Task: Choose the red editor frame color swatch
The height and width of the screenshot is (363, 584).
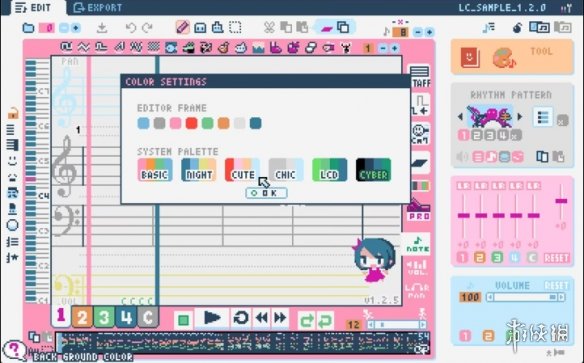Action: tap(191, 123)
